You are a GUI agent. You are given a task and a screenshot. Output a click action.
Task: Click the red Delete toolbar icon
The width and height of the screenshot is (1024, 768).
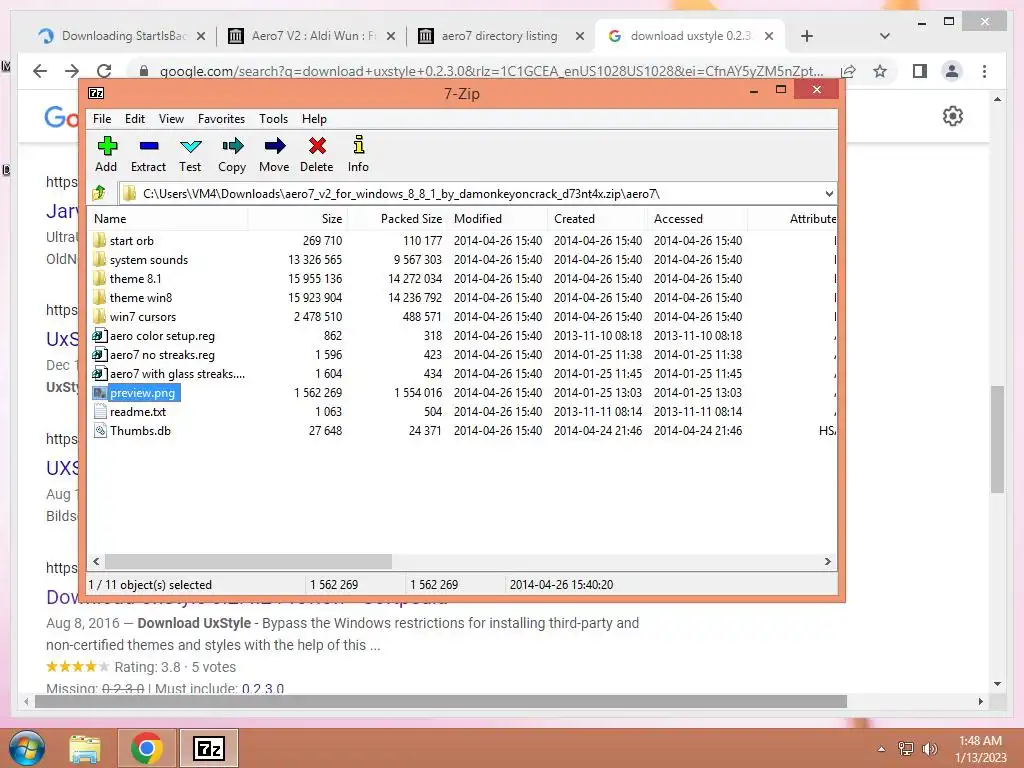pyautogui.click(x=317, y=154)
